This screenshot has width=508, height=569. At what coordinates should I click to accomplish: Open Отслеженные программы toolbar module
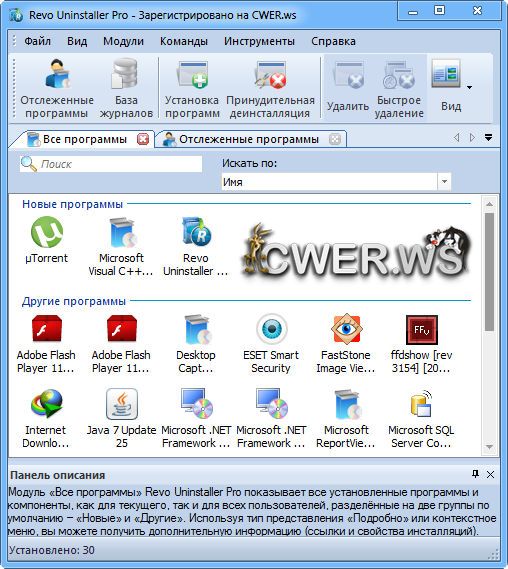pyautogui.click(x=56, y=88)
